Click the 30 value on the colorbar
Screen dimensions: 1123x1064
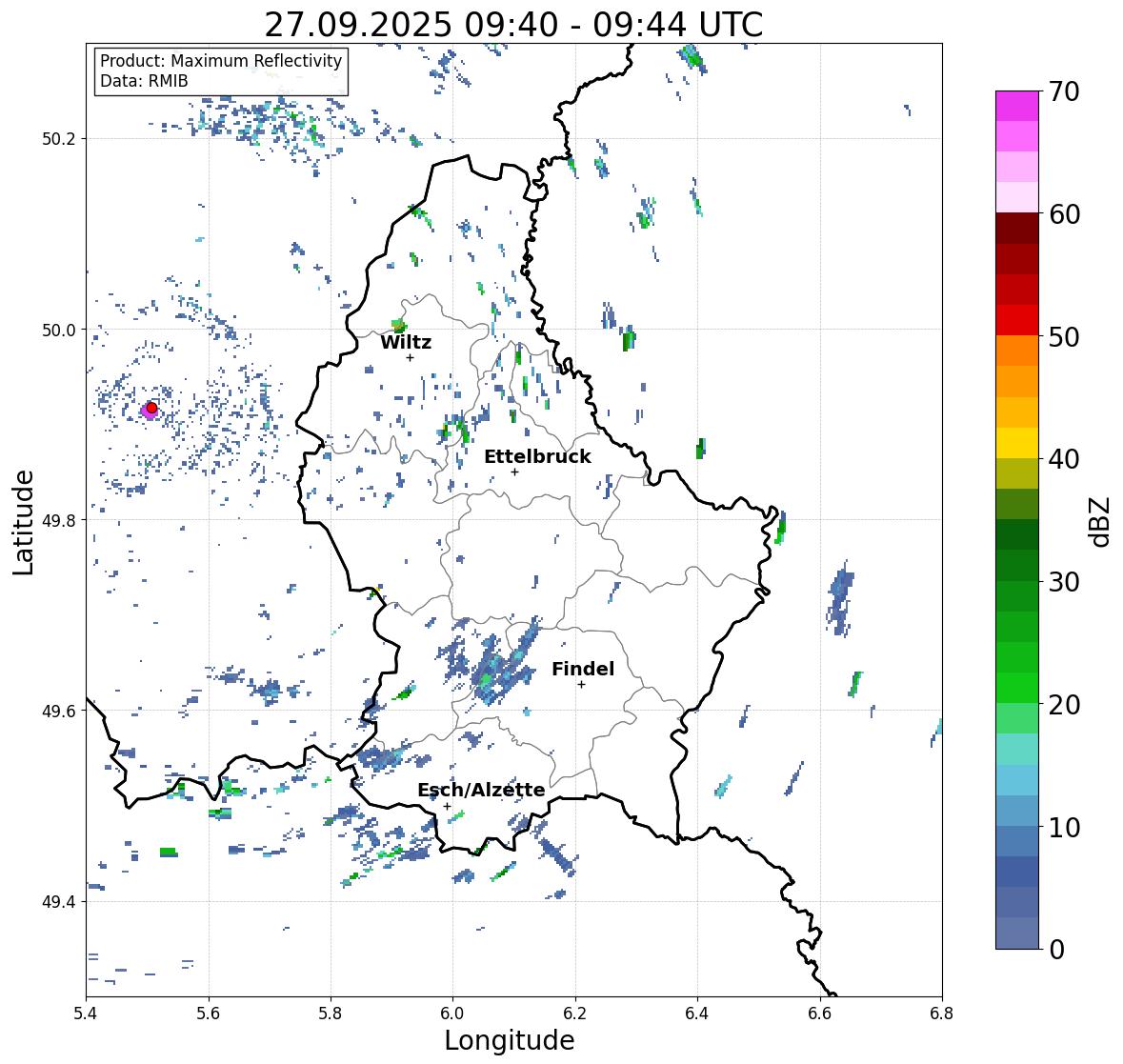pos(1064,582)
